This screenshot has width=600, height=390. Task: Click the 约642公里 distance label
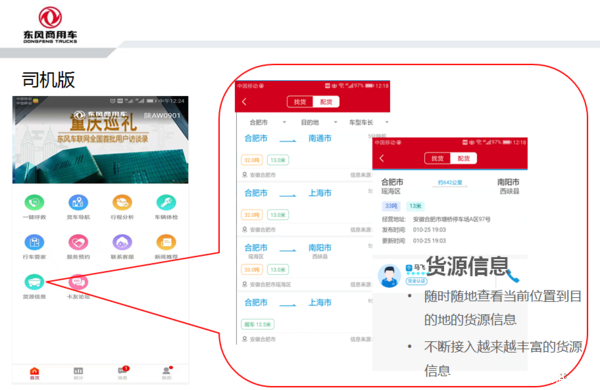pyautogui.click(x=450, y=183)
